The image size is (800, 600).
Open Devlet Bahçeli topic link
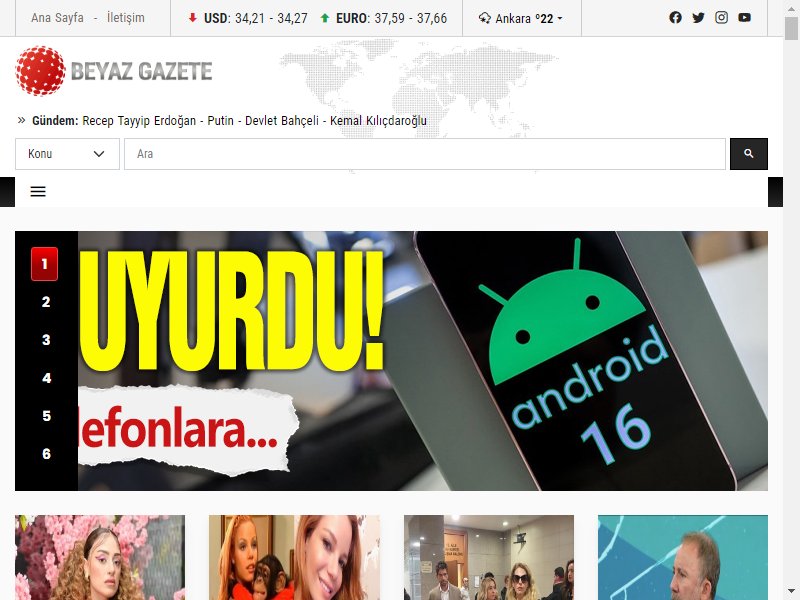point(282,121)
